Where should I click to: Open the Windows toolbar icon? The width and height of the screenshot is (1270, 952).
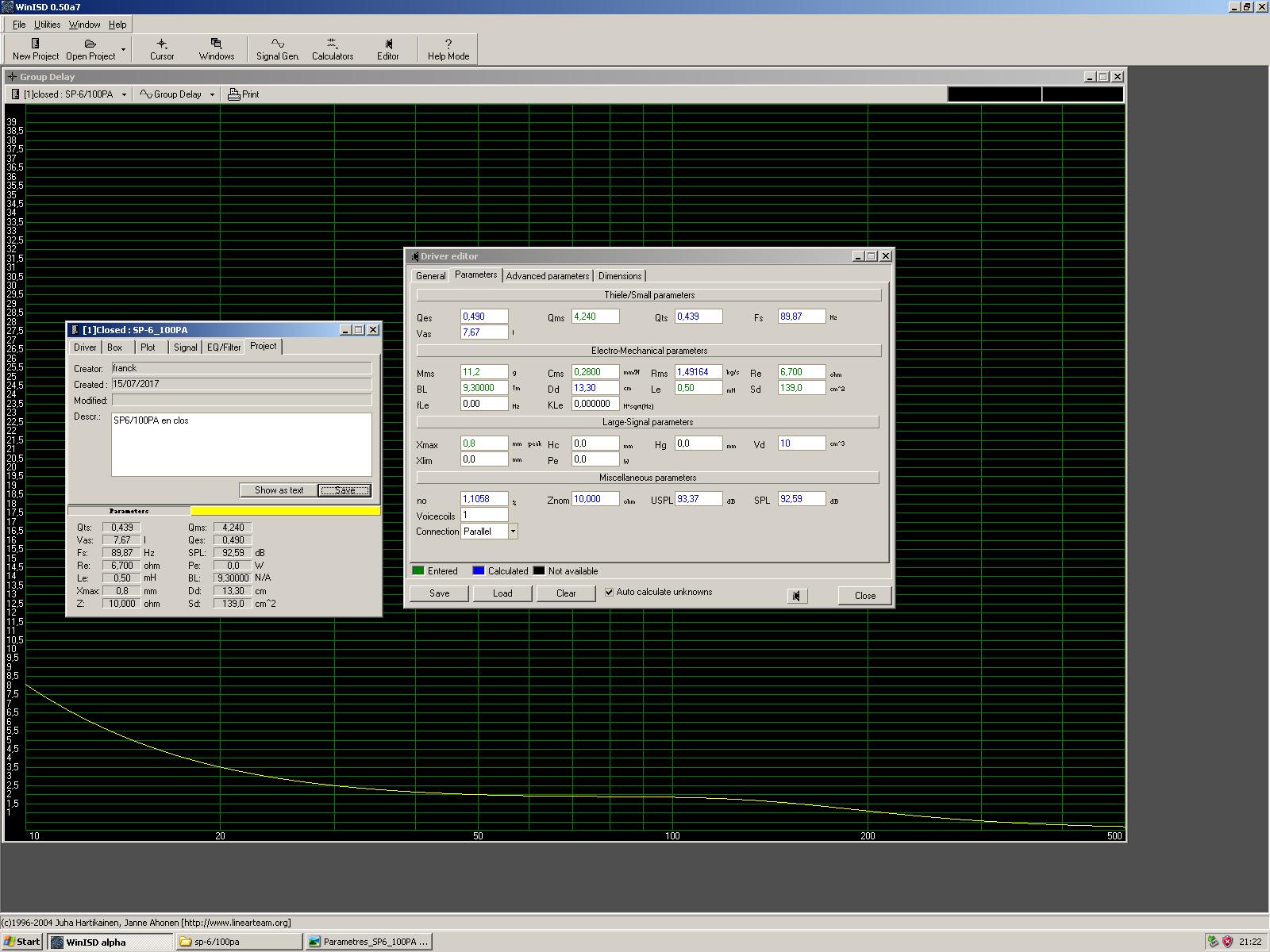[216, 48]
